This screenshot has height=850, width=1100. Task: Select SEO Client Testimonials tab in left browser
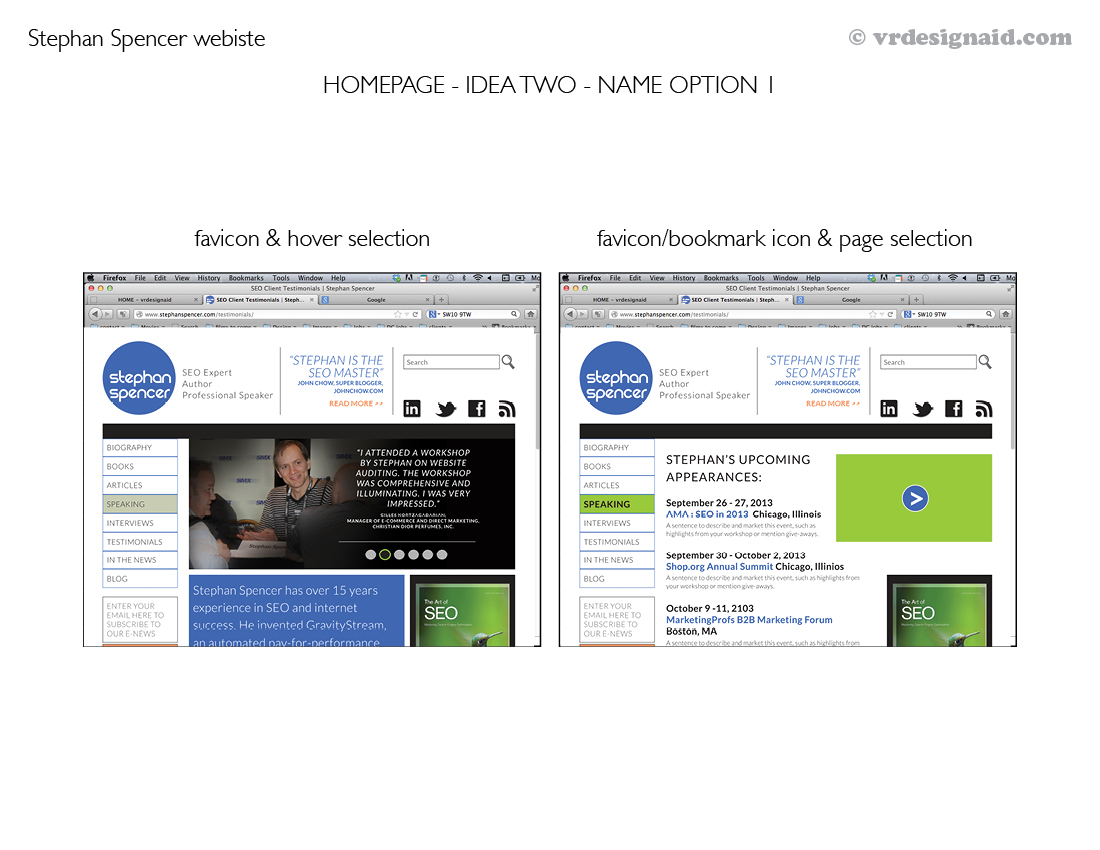click(x=260, y=299)
